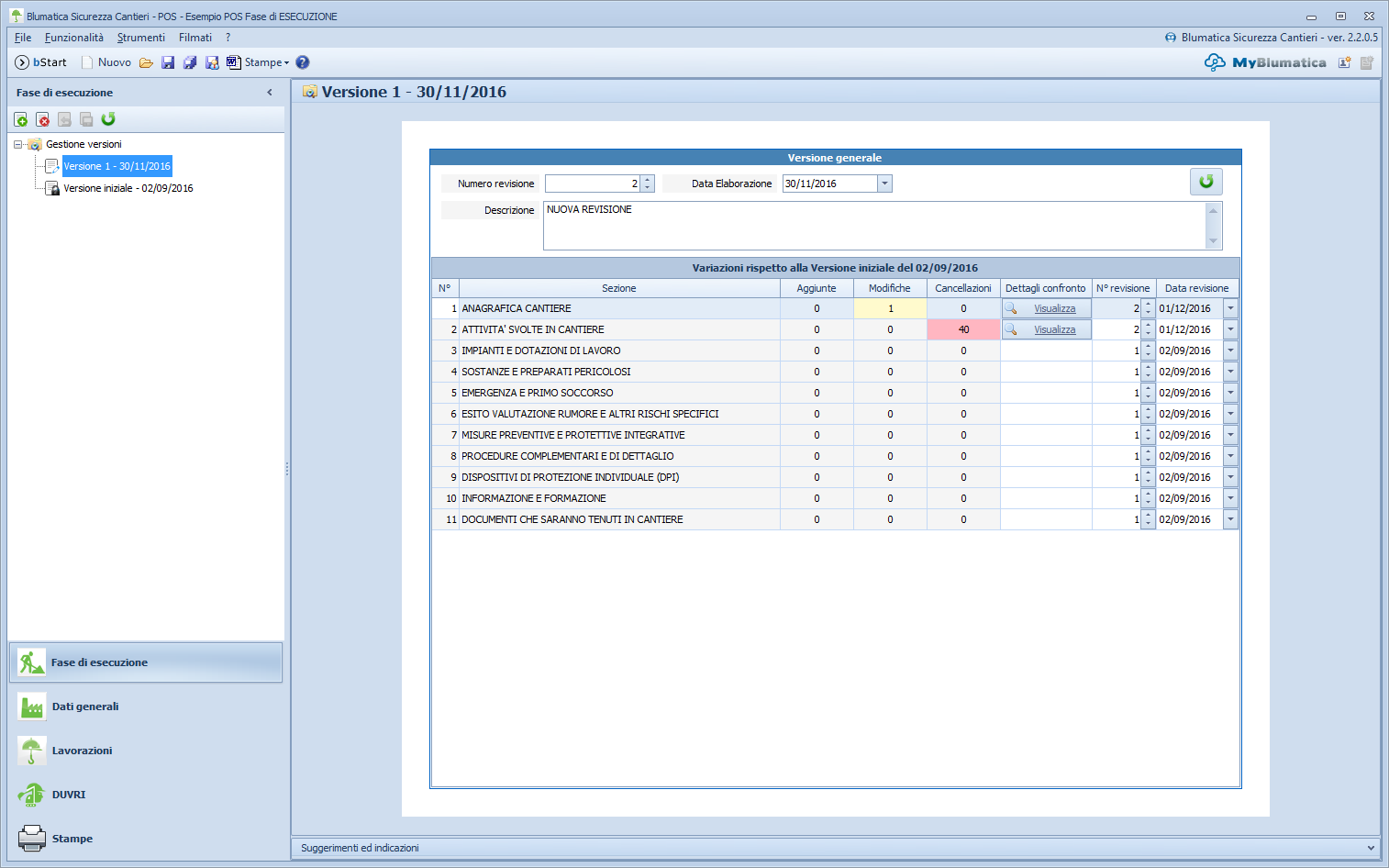Collapse the Fase di esecuzione side panel
This screenshot has height=868, width=1389.
coord(270,93)
